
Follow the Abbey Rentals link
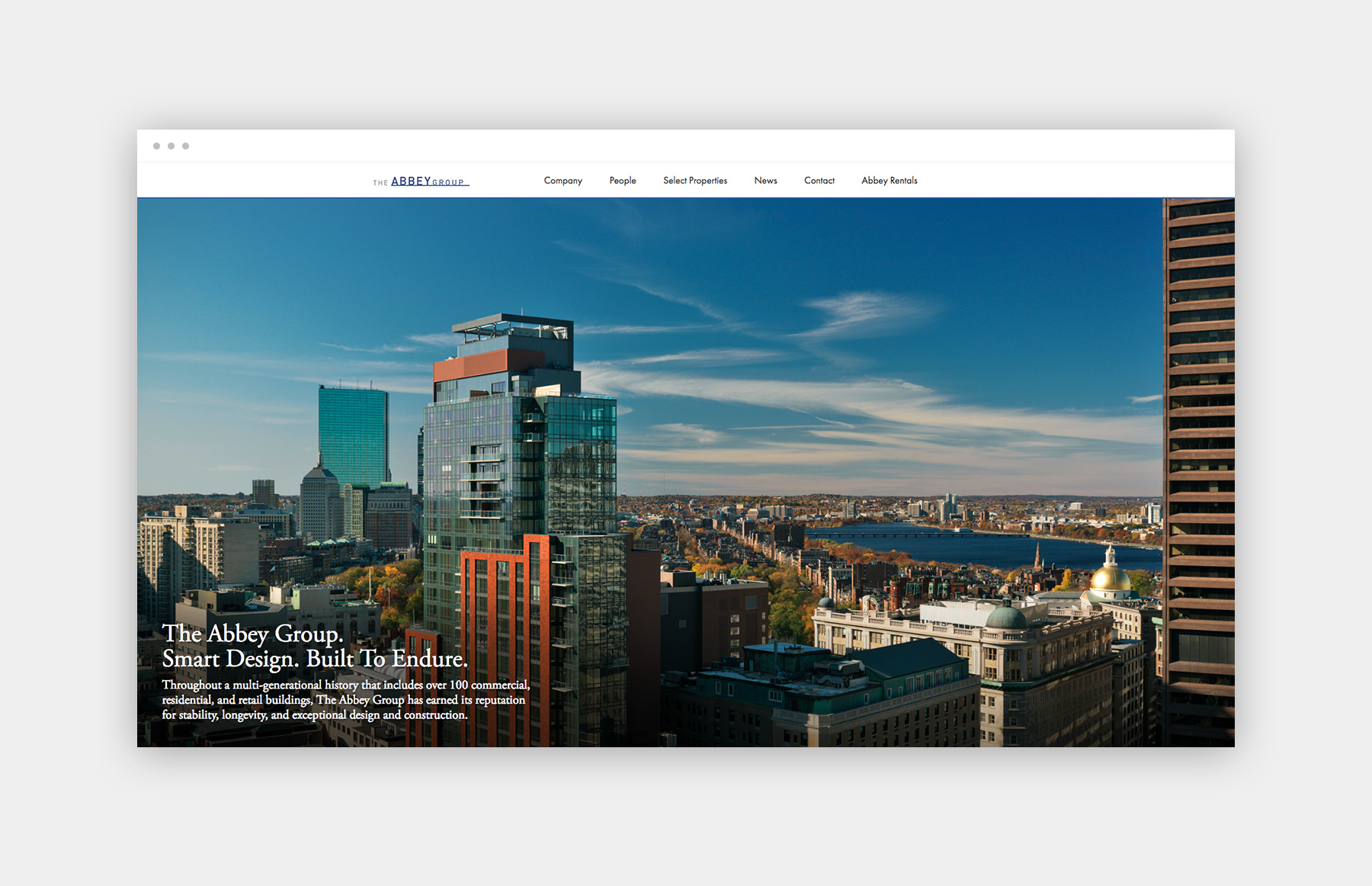(x=890, y=181)
